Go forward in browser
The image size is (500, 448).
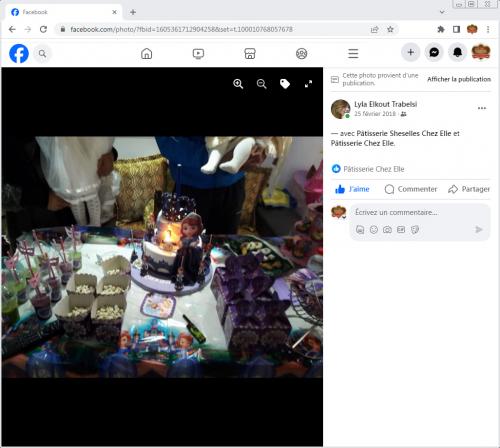coord(28,29)
